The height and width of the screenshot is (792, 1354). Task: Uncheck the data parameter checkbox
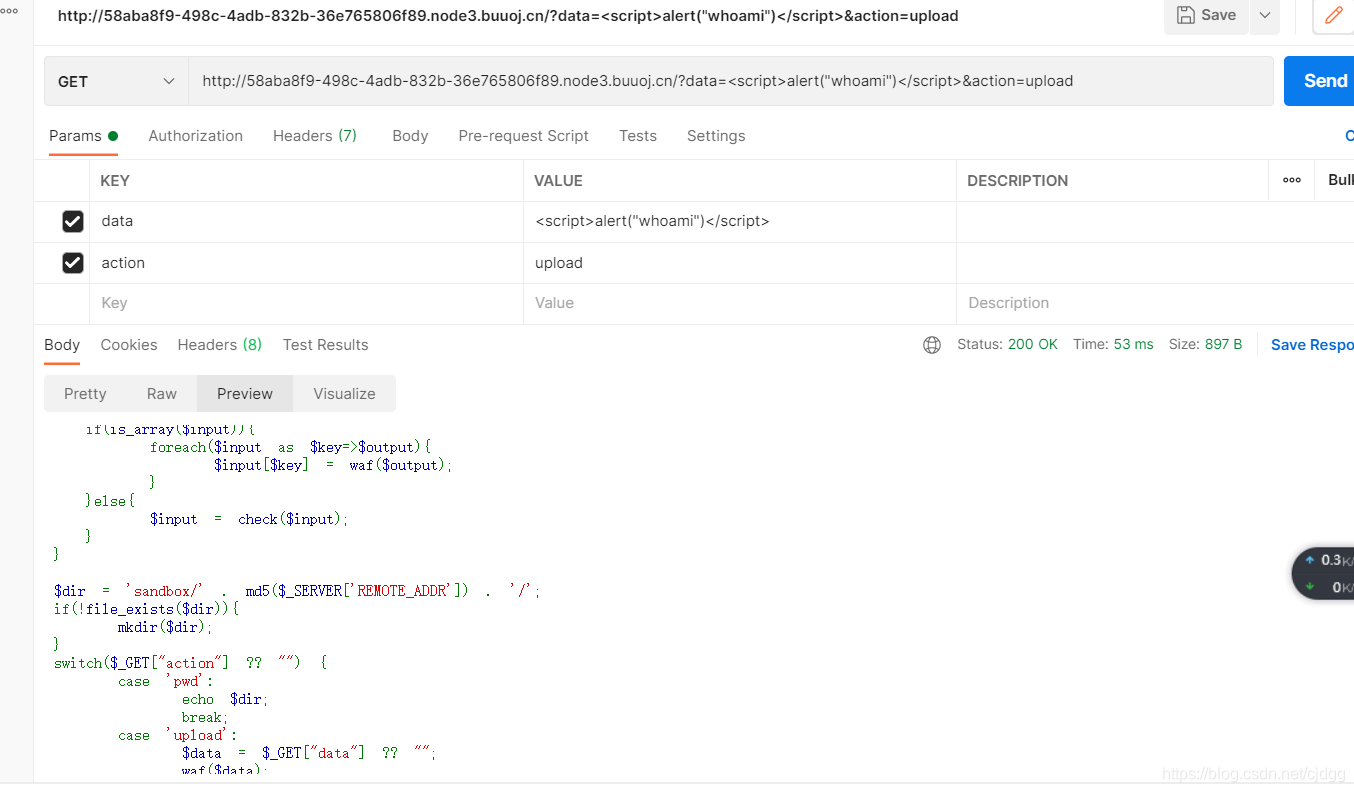tap(73, 221)
